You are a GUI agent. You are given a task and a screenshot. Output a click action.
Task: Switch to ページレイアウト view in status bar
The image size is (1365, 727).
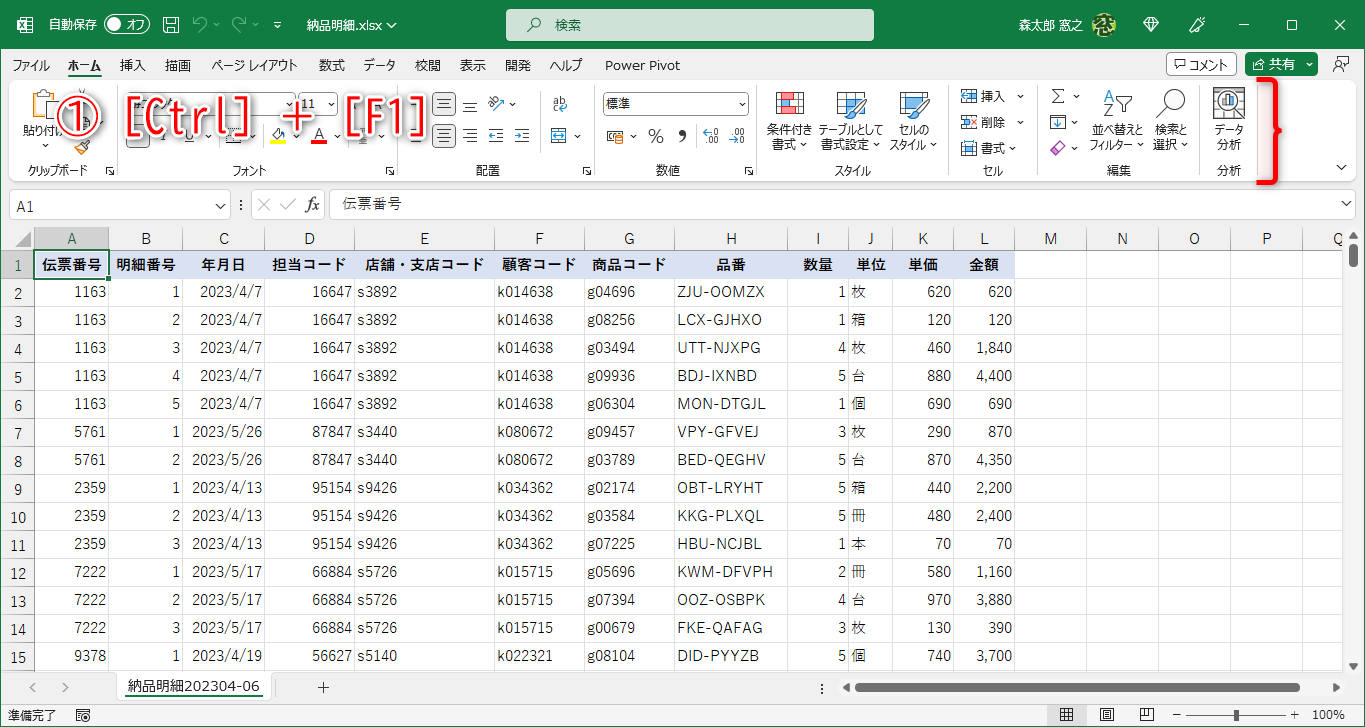(x=1105, y=714)
